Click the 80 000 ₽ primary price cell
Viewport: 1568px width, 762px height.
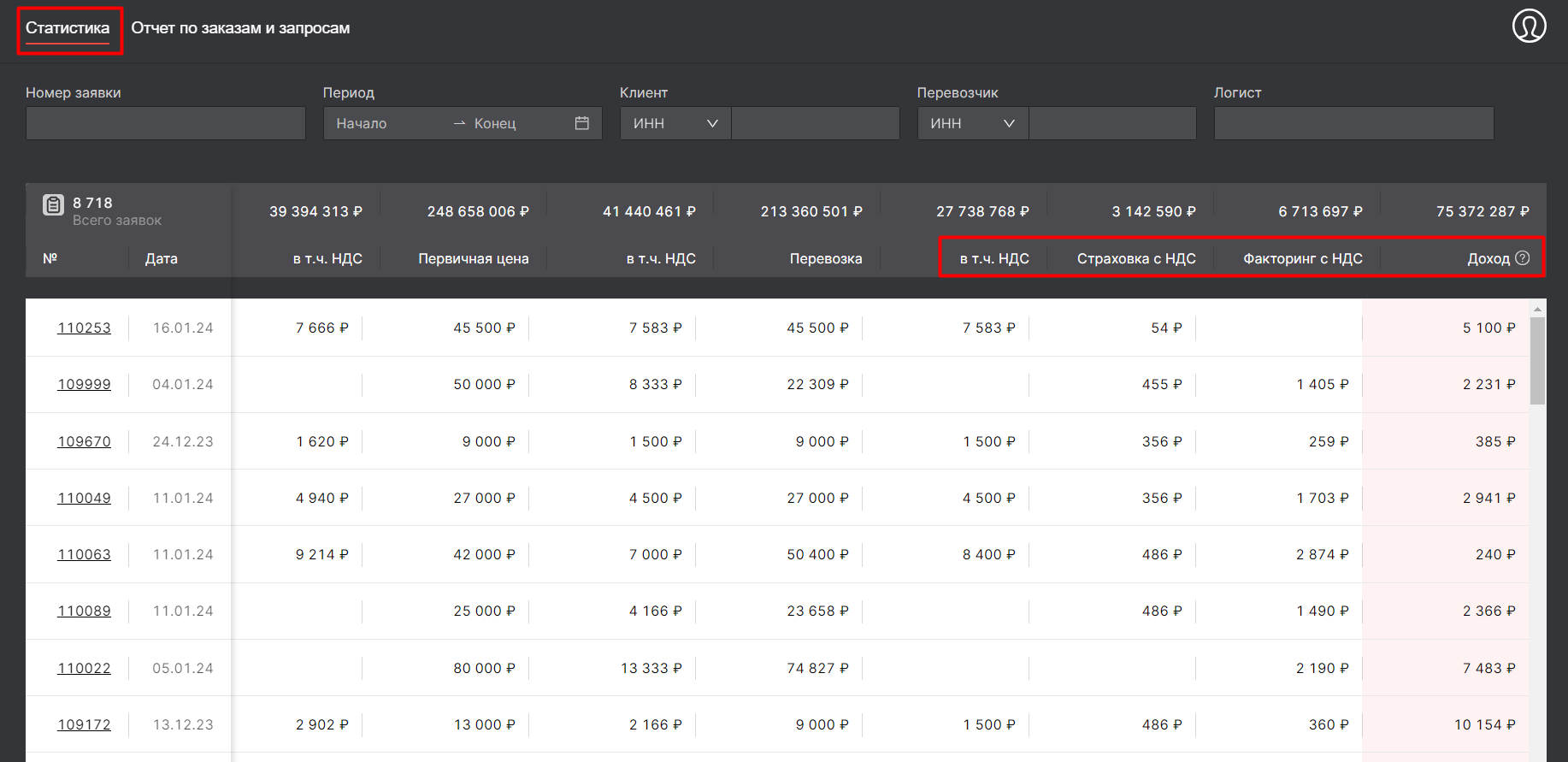point(484,668)
